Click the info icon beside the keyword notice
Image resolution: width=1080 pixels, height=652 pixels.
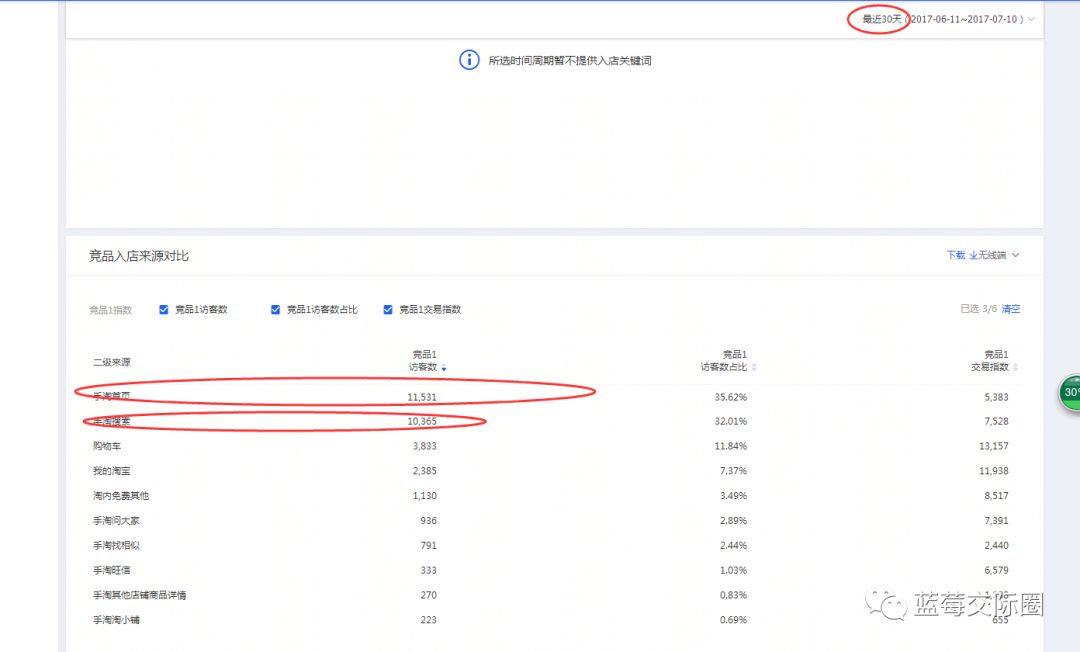[469, 60]
